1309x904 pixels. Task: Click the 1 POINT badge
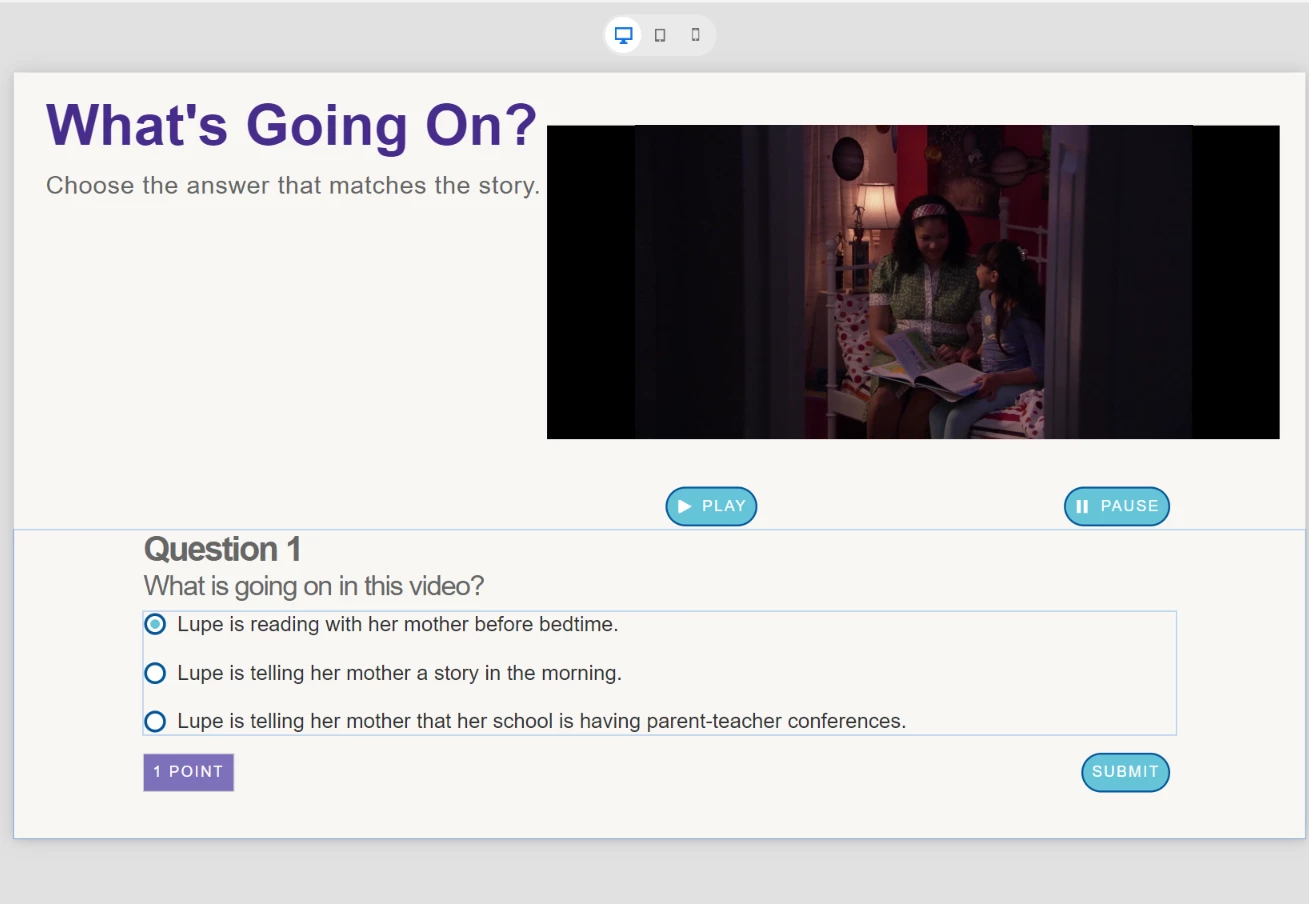click(x=188, y=772)
